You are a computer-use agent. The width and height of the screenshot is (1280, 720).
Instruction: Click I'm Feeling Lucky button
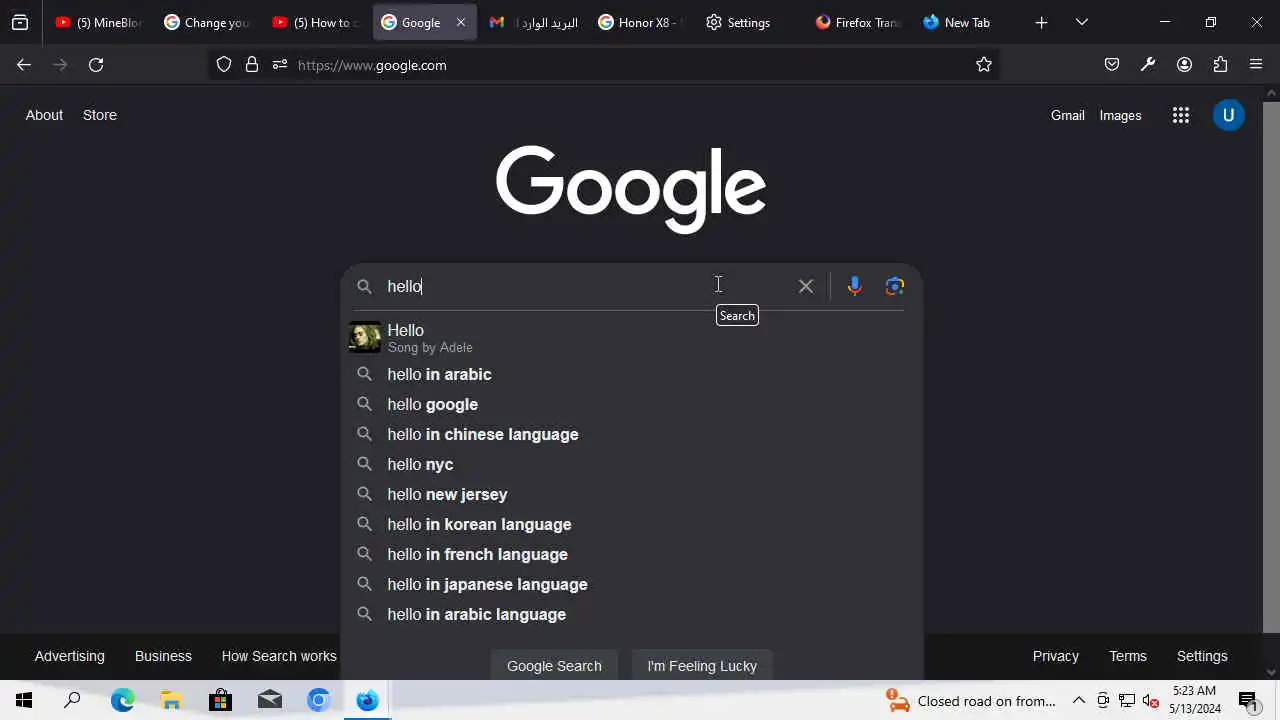point(702,665)
